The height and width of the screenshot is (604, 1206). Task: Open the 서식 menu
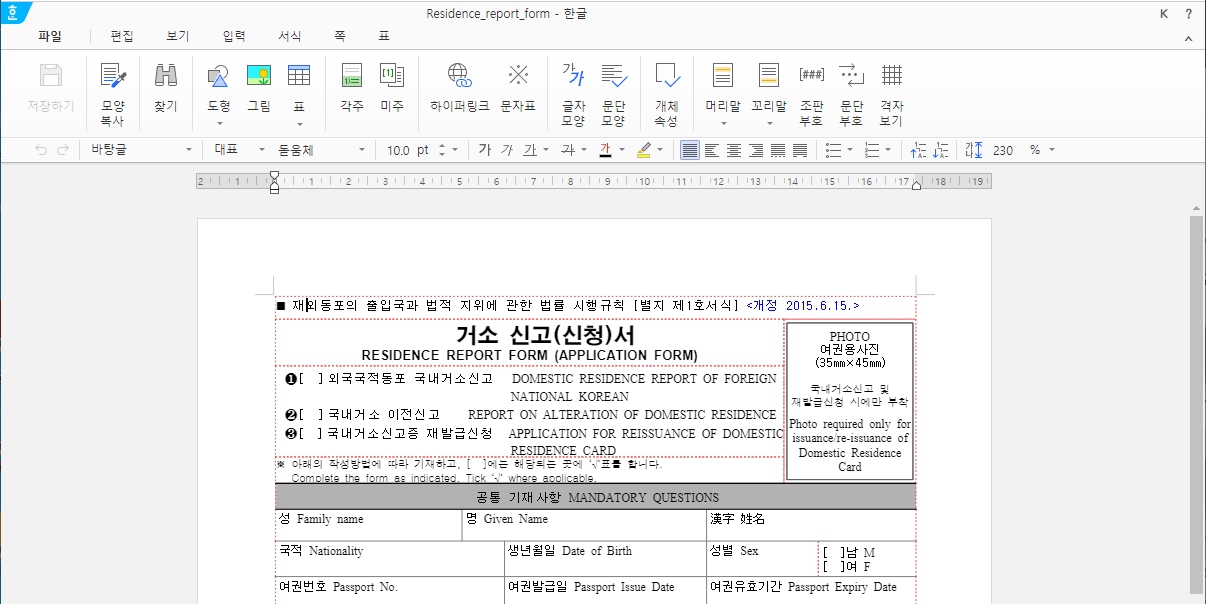(x=289, y=36)
